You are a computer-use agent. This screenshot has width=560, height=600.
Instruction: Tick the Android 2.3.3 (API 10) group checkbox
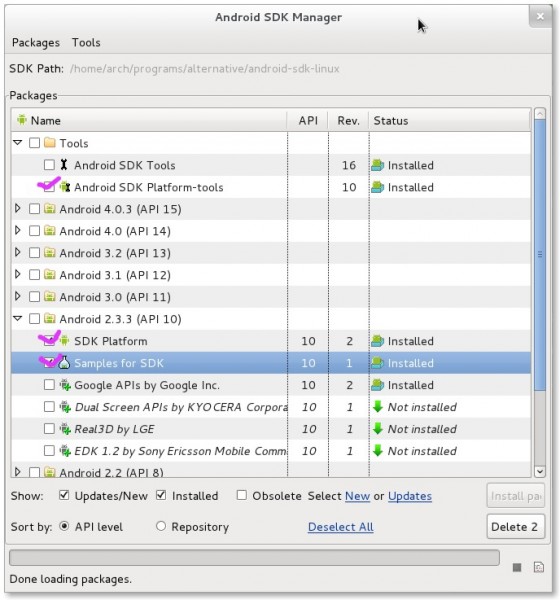tap(34, 318)
